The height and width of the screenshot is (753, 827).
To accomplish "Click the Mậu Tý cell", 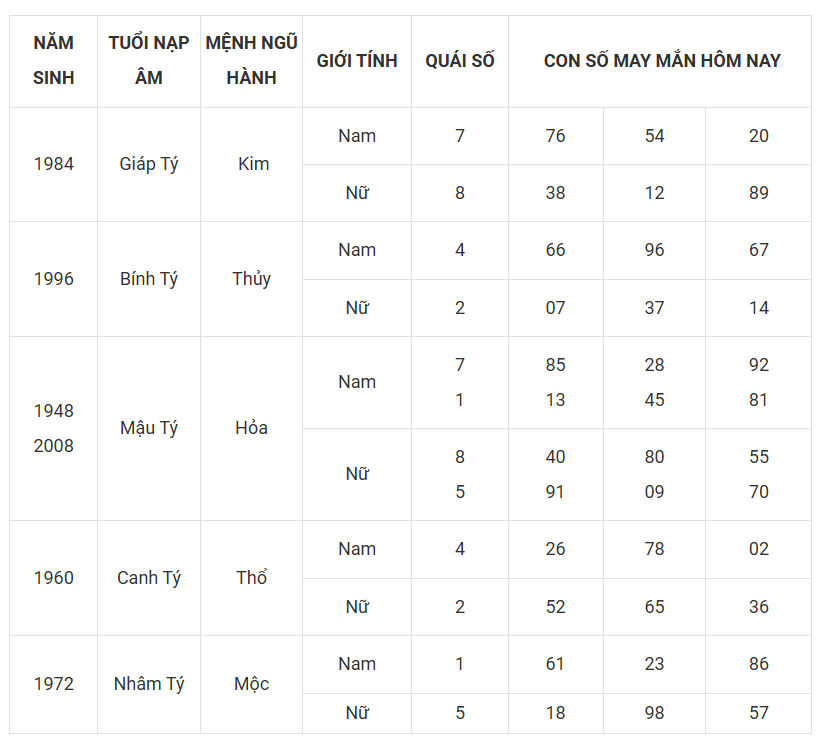I will tap(149, 428).
